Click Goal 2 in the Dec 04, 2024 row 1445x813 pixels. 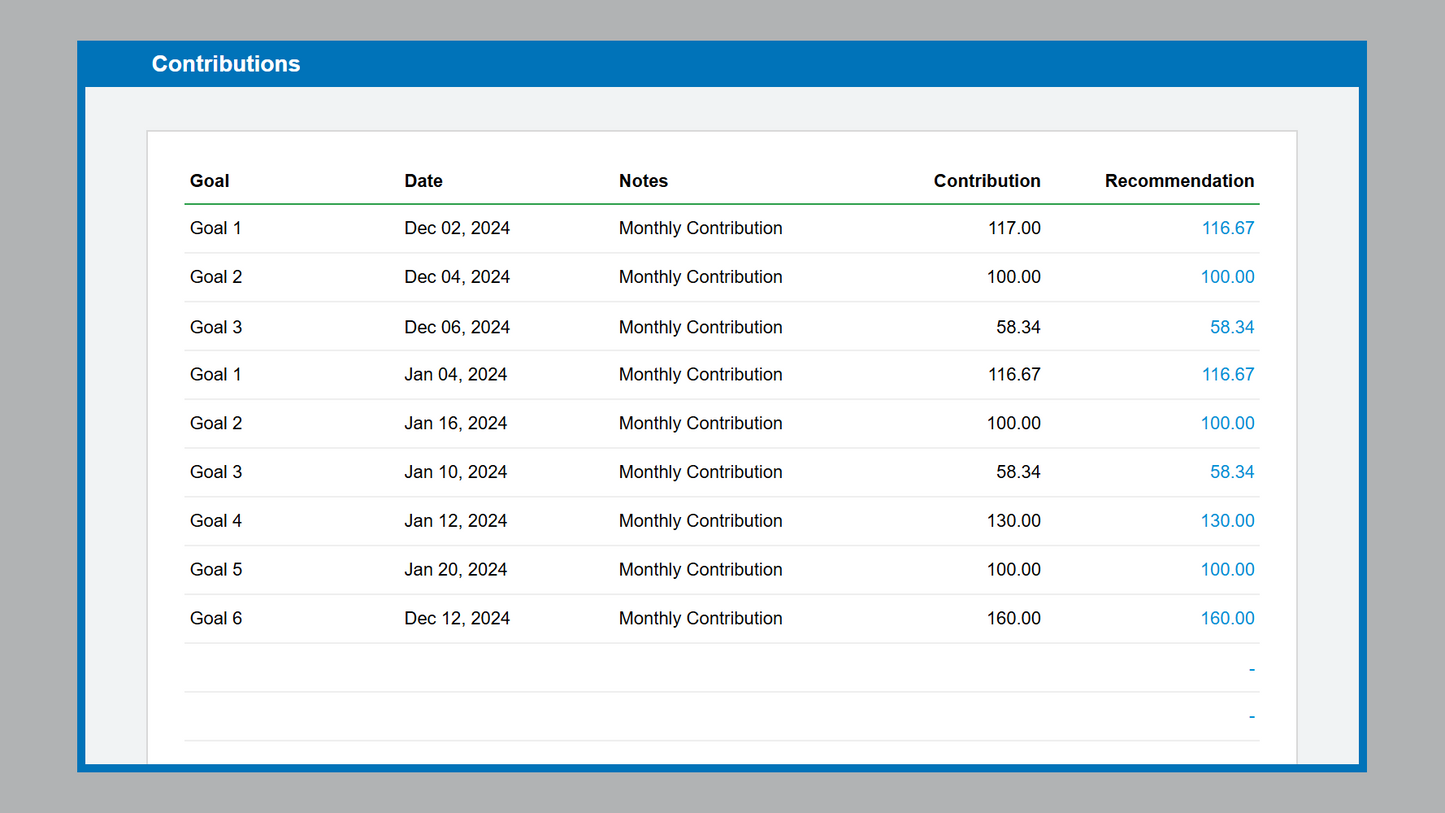(x=216, y=277)
